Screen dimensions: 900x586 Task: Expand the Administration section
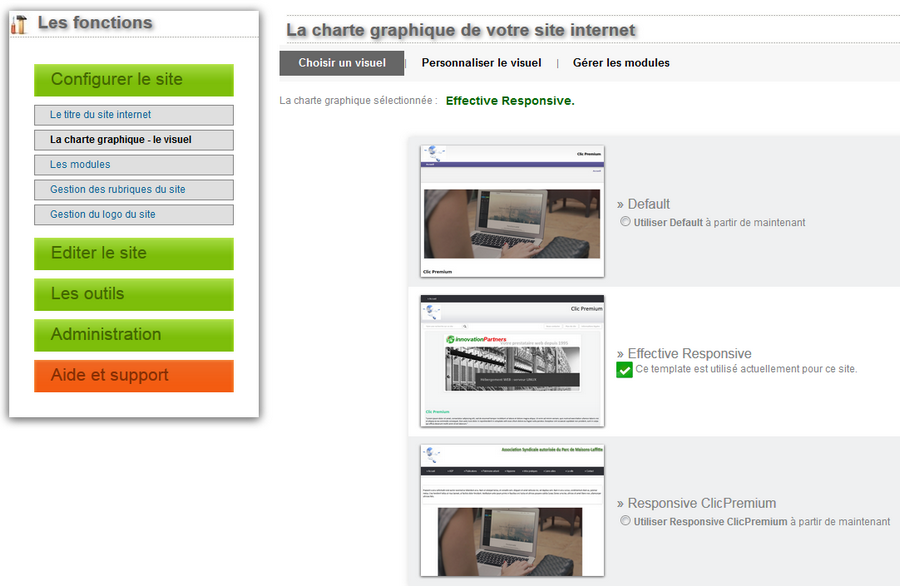coord(133,335)
